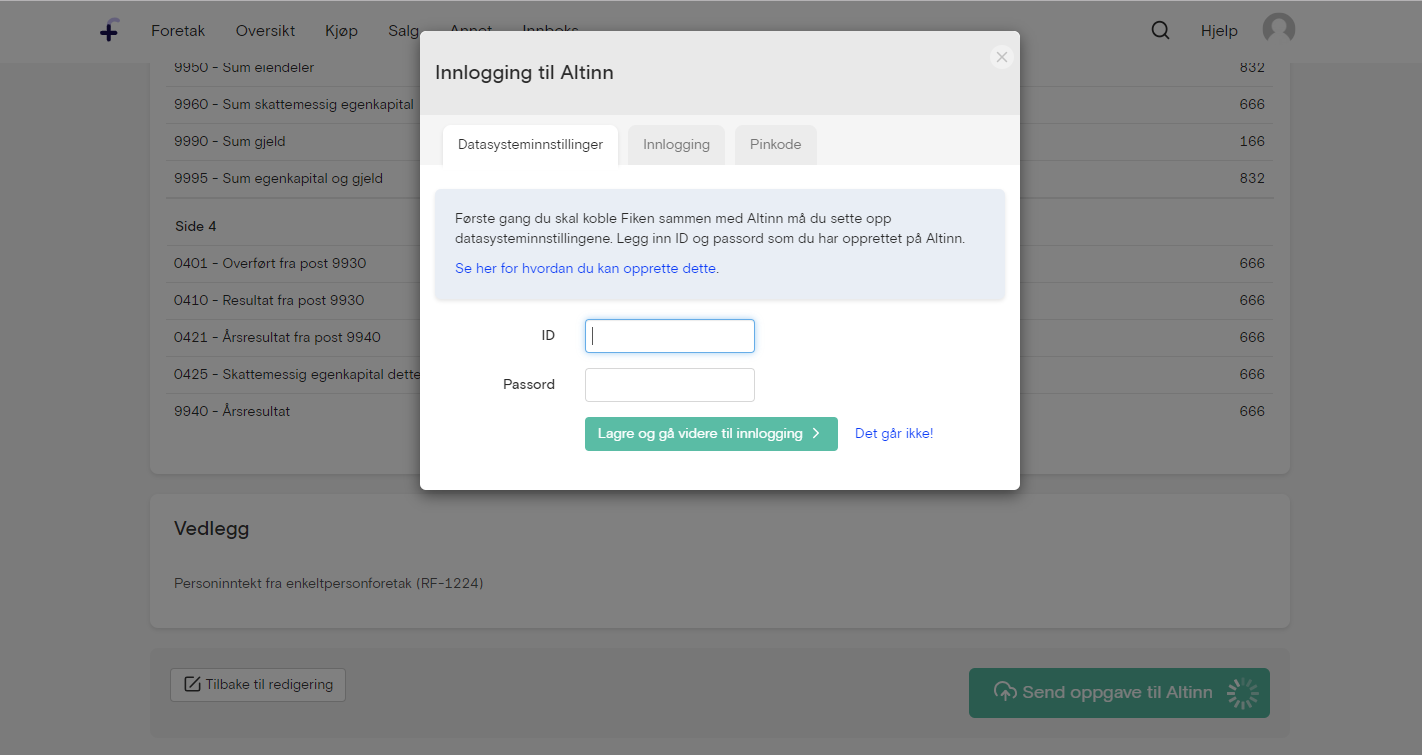1422x755 pixels.
Task: Switch to the Innlogging tab
Action: pyautogui.click(x=676, y=145)
